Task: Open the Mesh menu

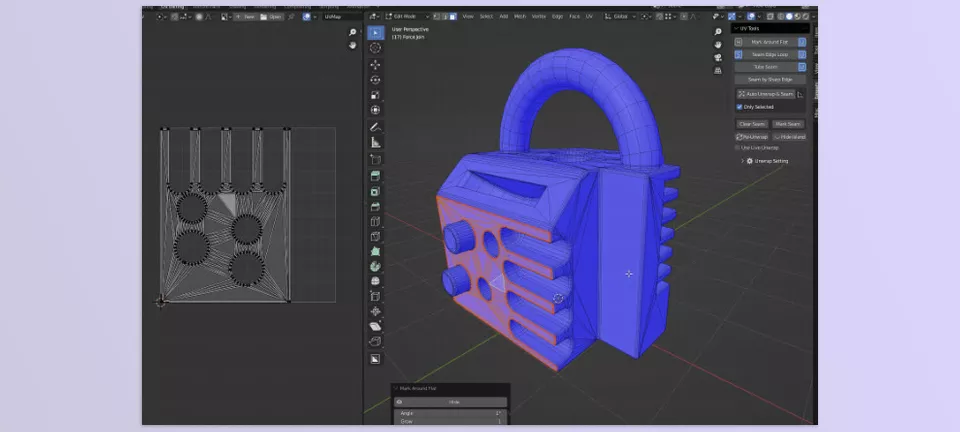Action: pyautogui.click(x=520, y=17)
